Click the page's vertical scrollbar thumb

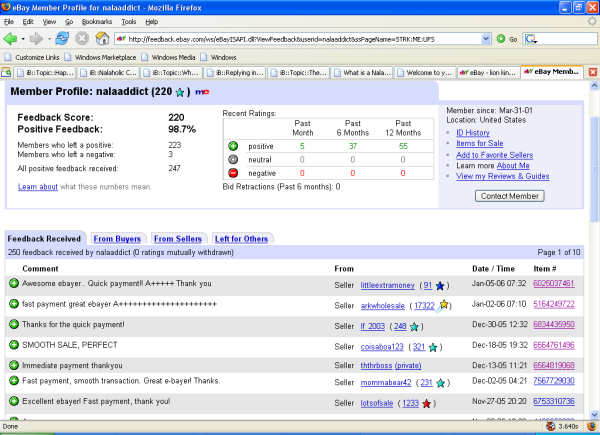[x=594, y=168]
